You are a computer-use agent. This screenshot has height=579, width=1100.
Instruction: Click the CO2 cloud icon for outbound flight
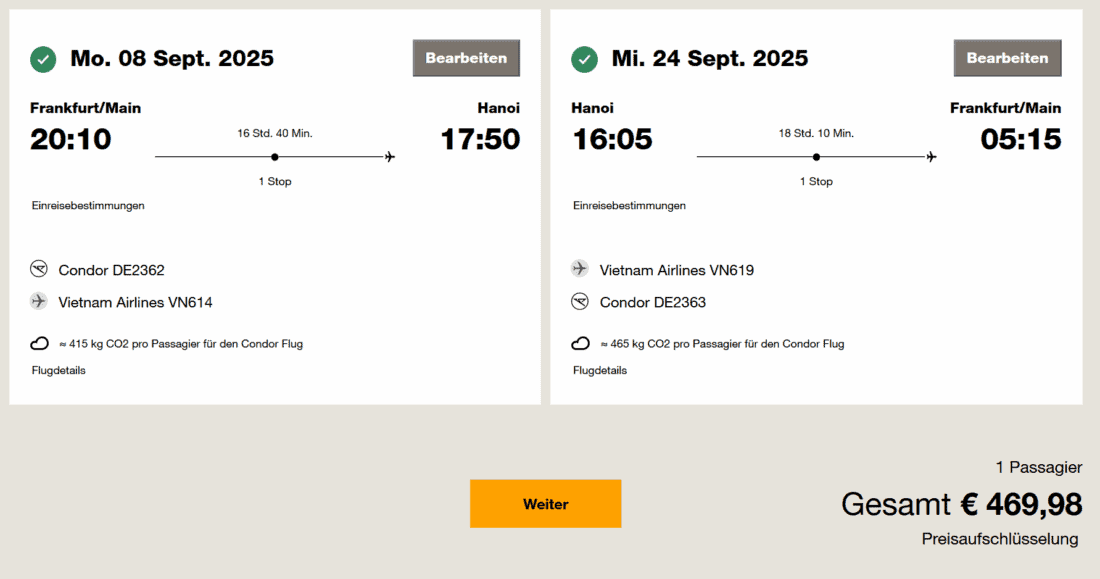tap(39, 343)
